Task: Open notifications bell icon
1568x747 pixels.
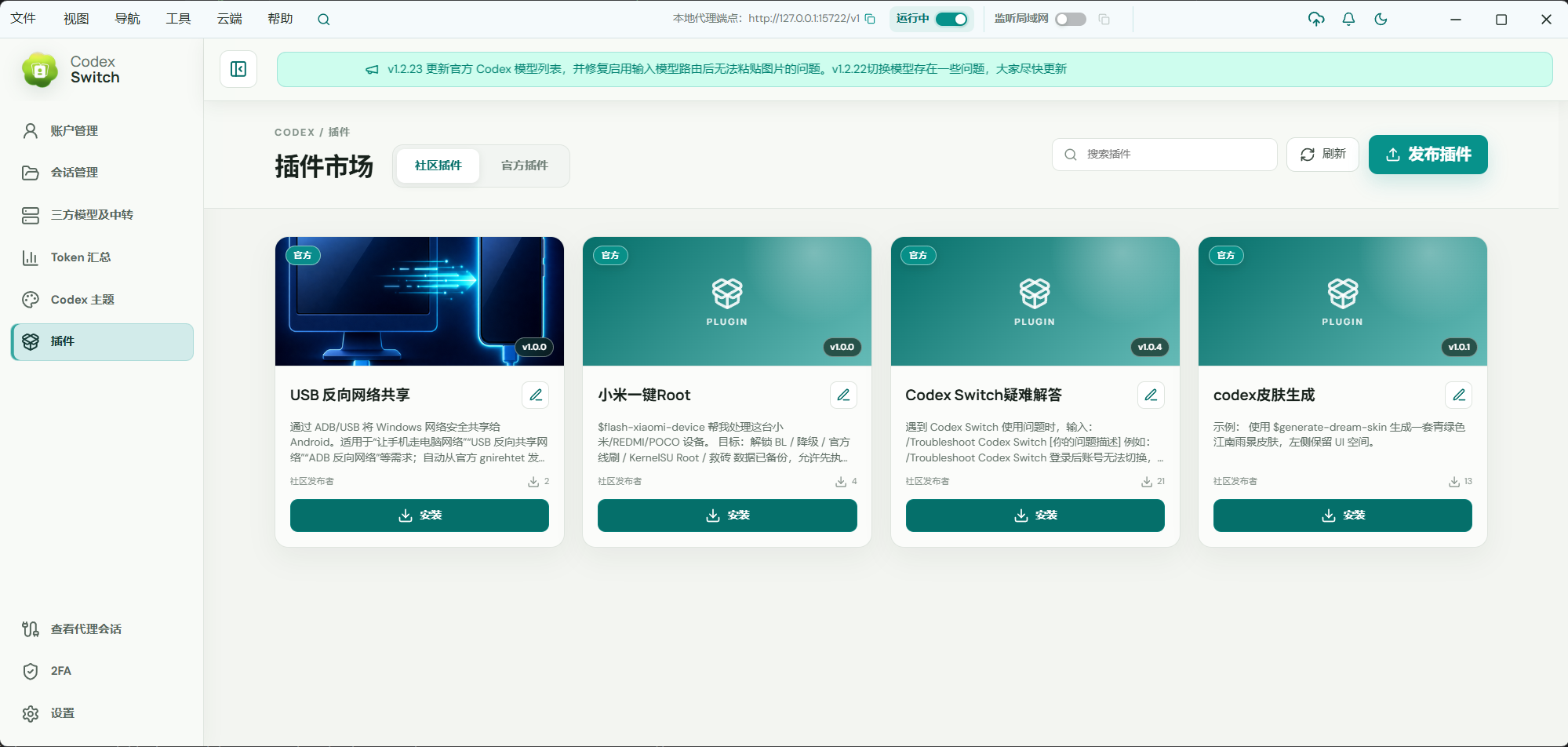Action: tap(1348, 19)
